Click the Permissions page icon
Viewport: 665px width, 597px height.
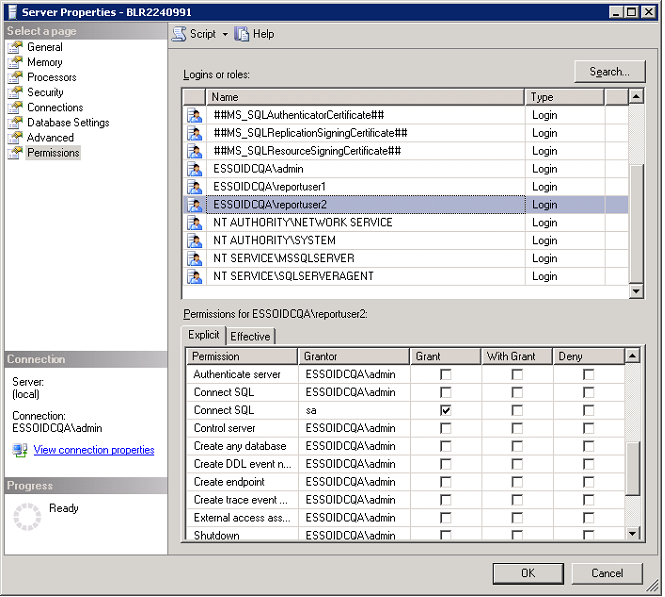(x=15, y=153)
